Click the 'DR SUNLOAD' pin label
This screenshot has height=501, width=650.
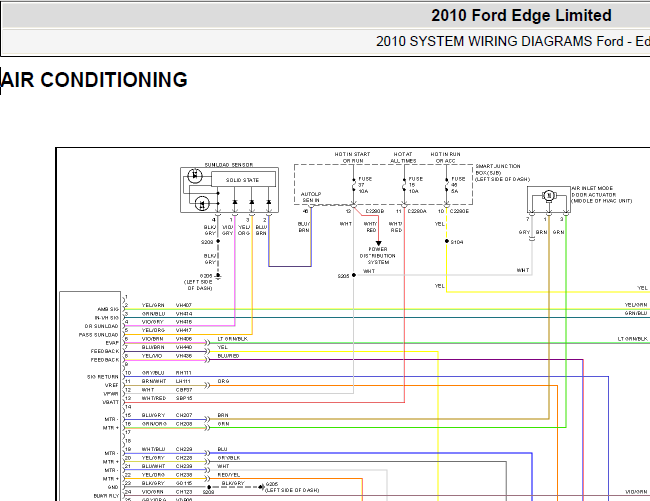tap(102, 326)
